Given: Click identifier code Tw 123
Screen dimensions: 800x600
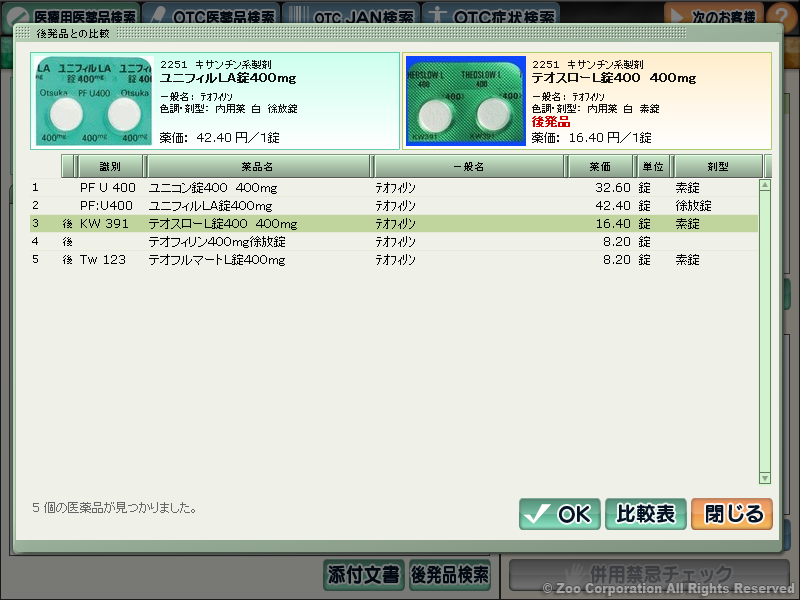Looking at the screenshot, I should point(103,259).
